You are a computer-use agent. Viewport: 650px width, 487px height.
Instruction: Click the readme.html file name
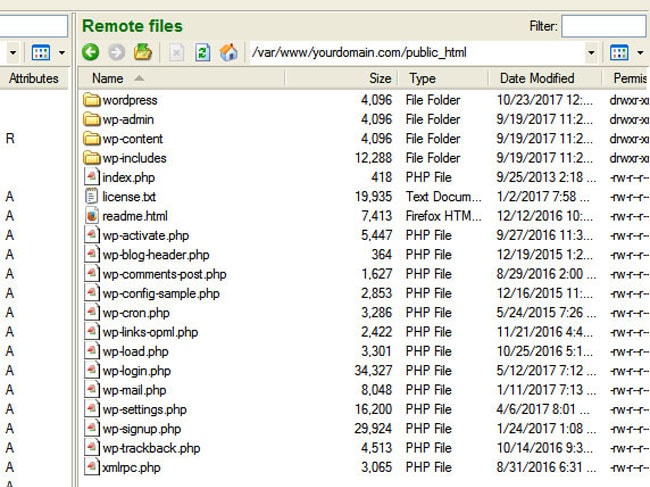click(135, 216)
